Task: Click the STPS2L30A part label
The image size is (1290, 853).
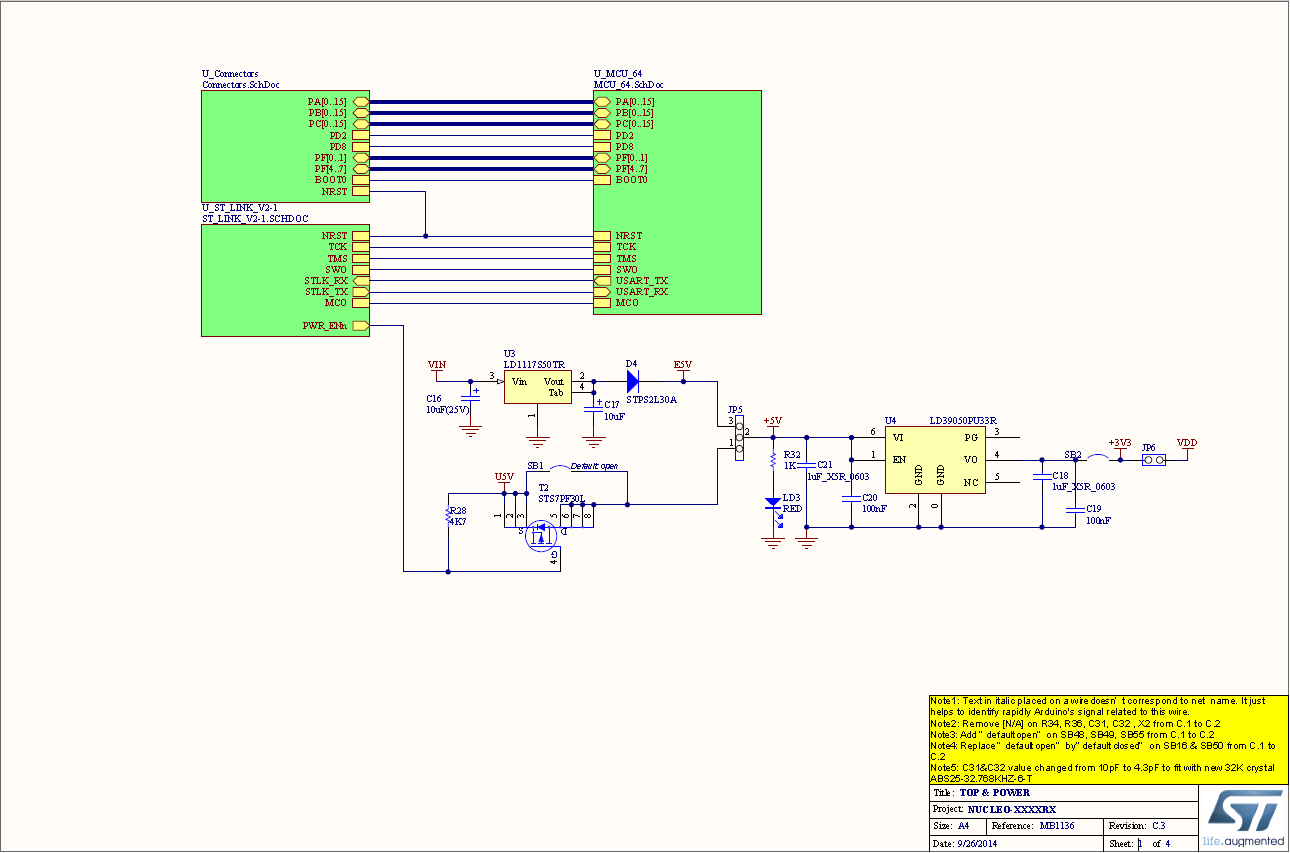Action: pos(651,399)
